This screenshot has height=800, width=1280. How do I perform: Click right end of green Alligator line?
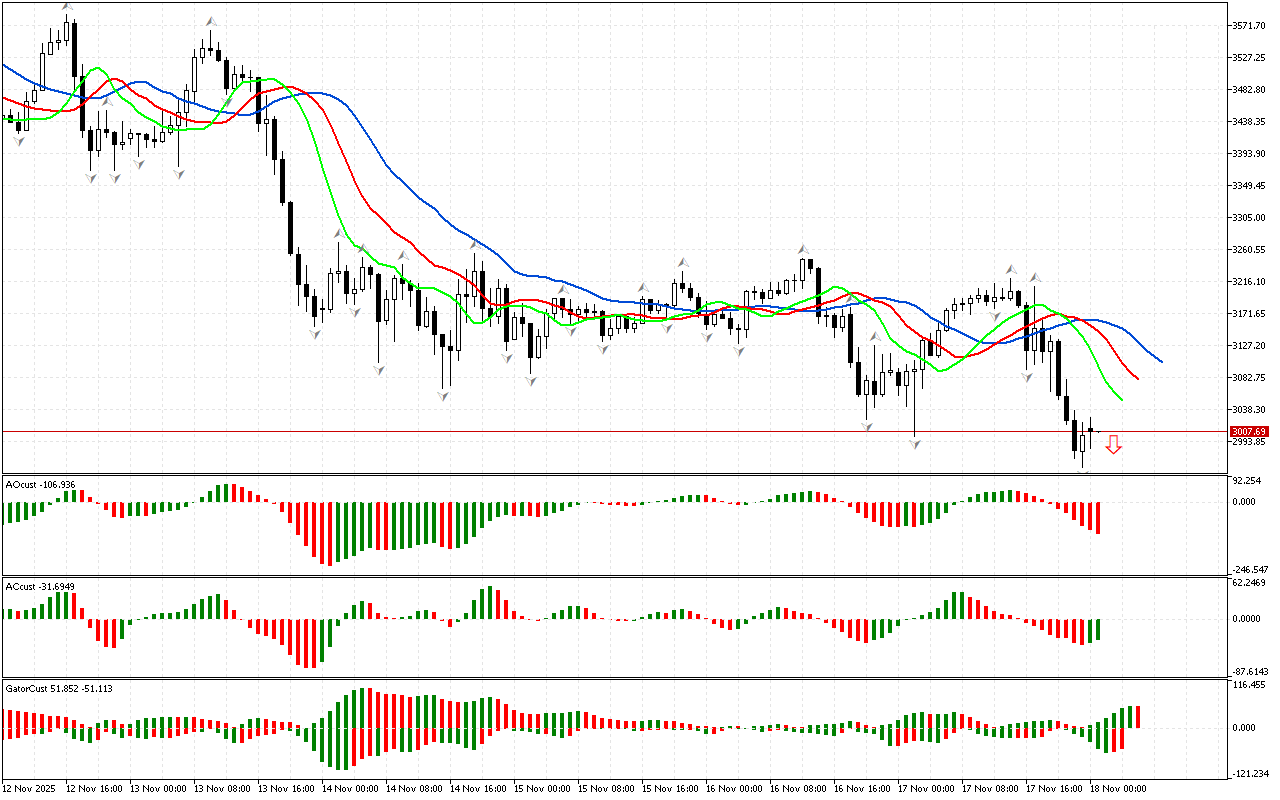[x=1122, y=400]
